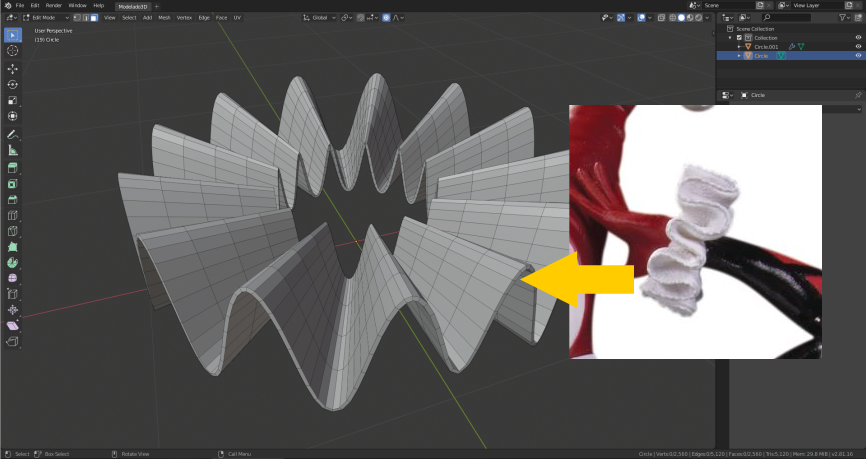
Task: Expand the Circle.001 tree item
Action: coord(740,47)
